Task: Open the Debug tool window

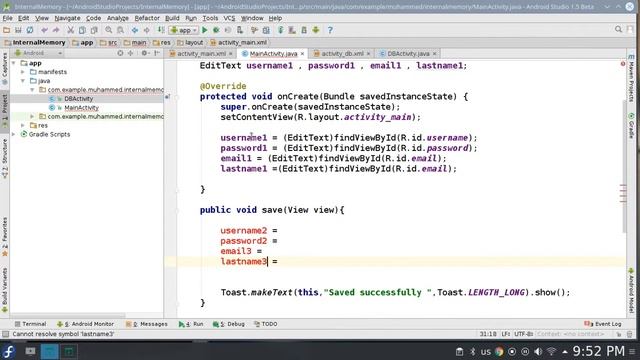Action: (229, 324)
